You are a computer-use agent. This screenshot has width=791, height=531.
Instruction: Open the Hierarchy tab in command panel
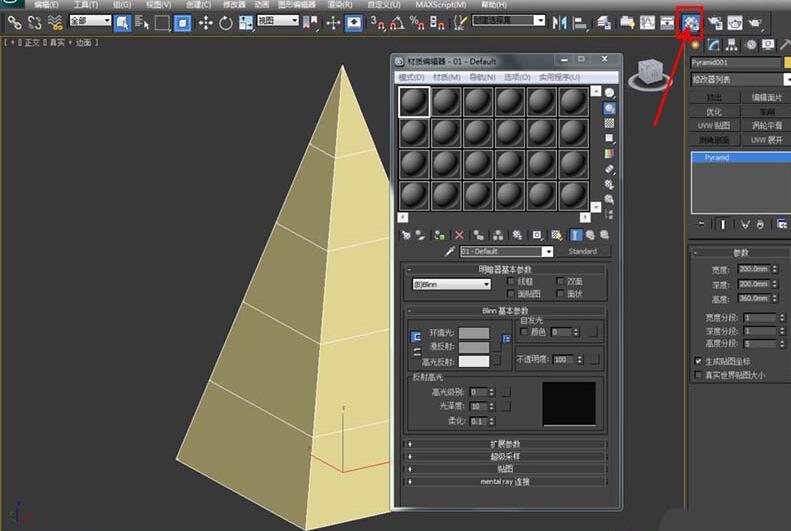tap(731, 45)
